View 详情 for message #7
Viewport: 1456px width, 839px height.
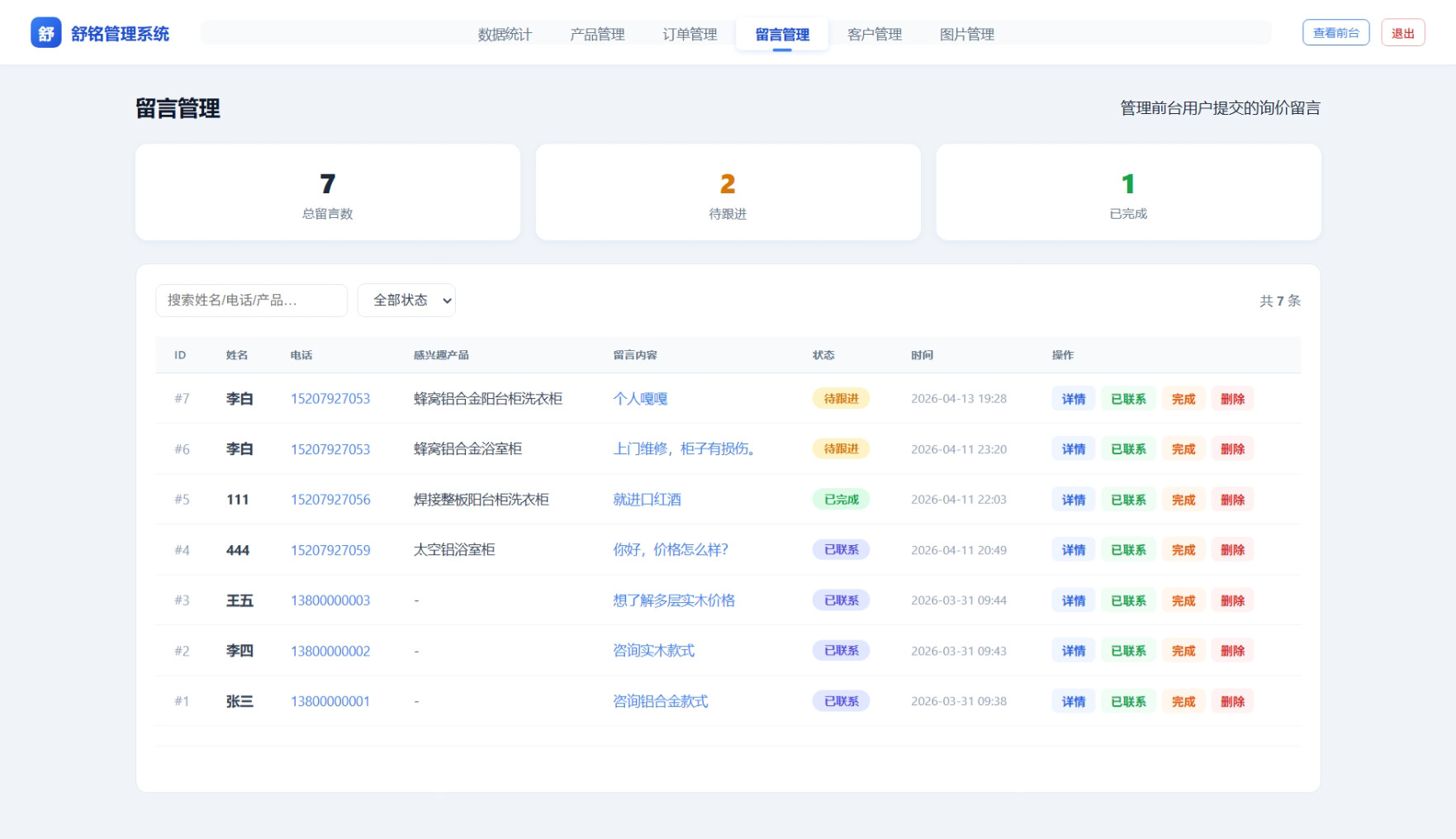click(1074, 399)
